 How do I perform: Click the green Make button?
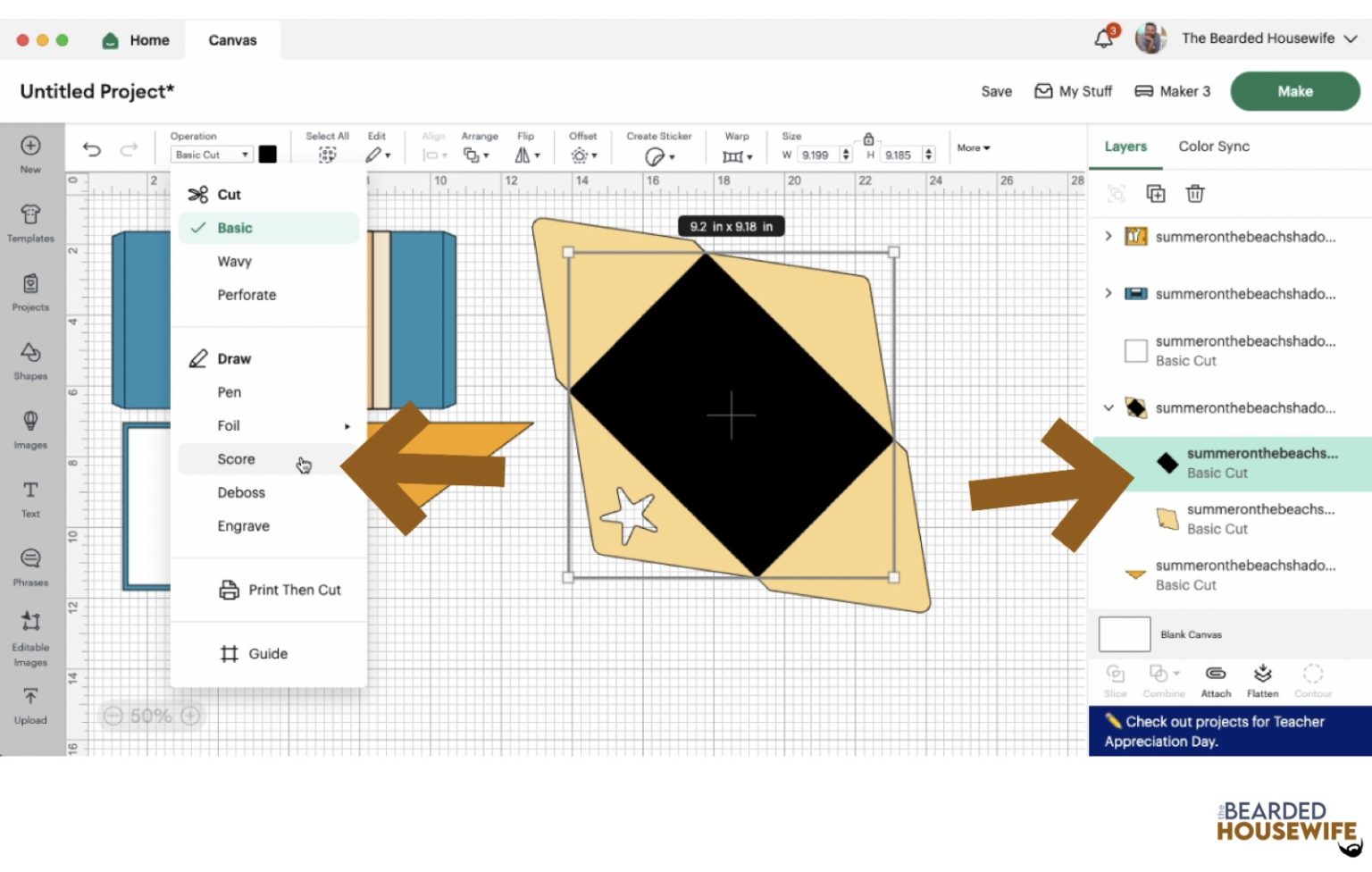click(x=1294, y=91)
